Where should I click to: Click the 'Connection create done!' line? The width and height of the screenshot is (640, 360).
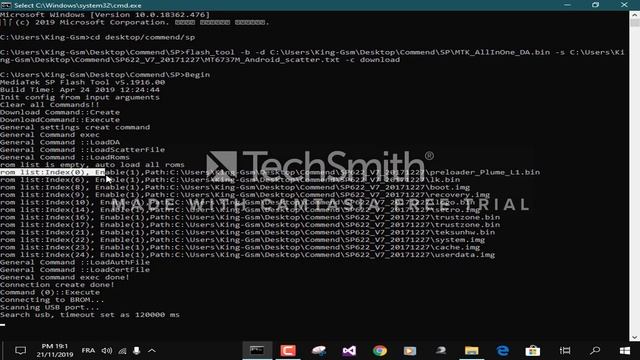(x=58, y=284)
